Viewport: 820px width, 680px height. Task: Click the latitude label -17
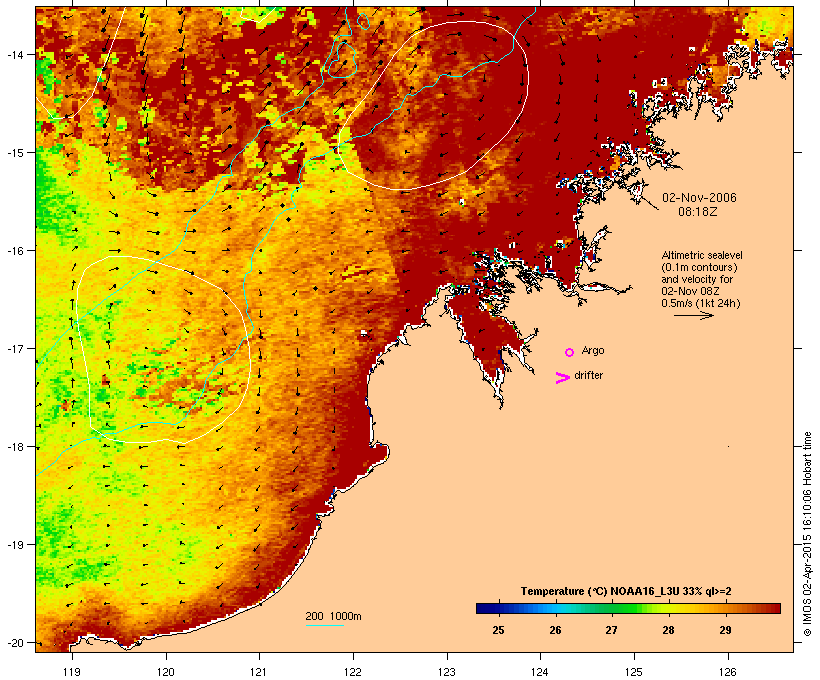tap(14, 348)
